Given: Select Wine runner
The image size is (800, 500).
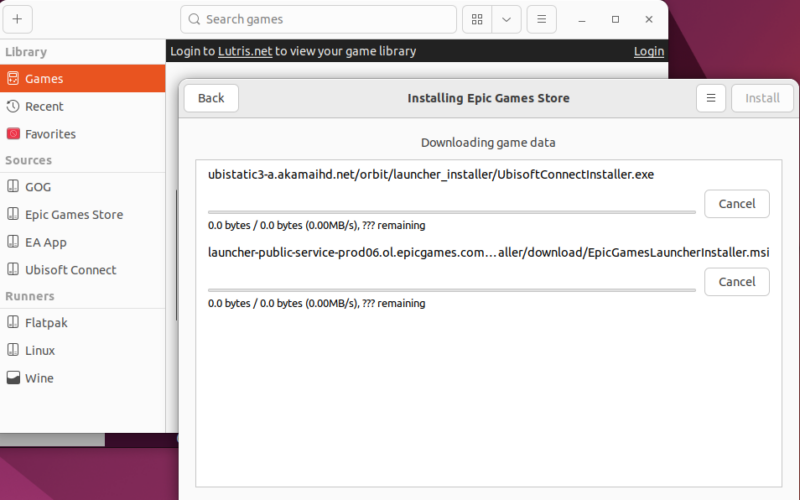Looking at the screenshot, I should click(x=83, y=378).
